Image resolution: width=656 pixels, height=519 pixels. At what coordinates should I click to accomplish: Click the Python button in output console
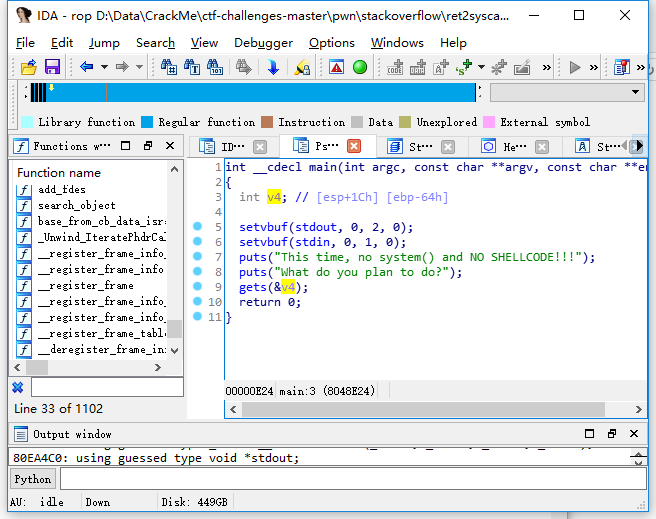[32, 479]
